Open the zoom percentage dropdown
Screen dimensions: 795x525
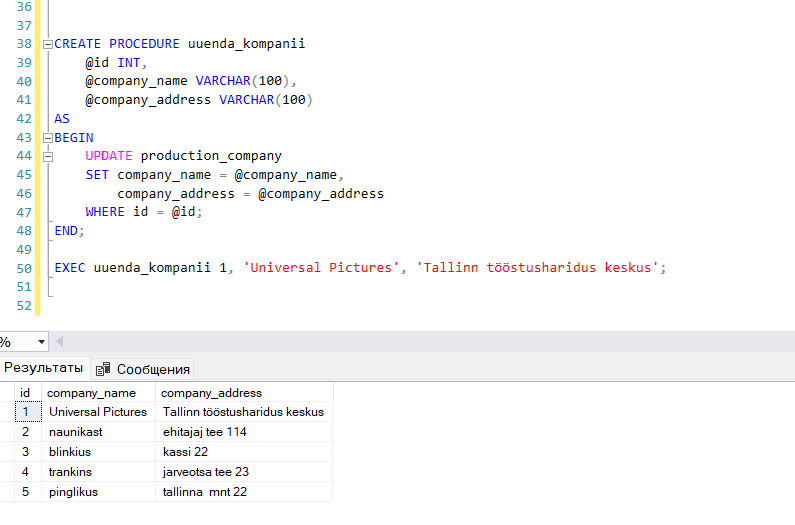(42, 342)
